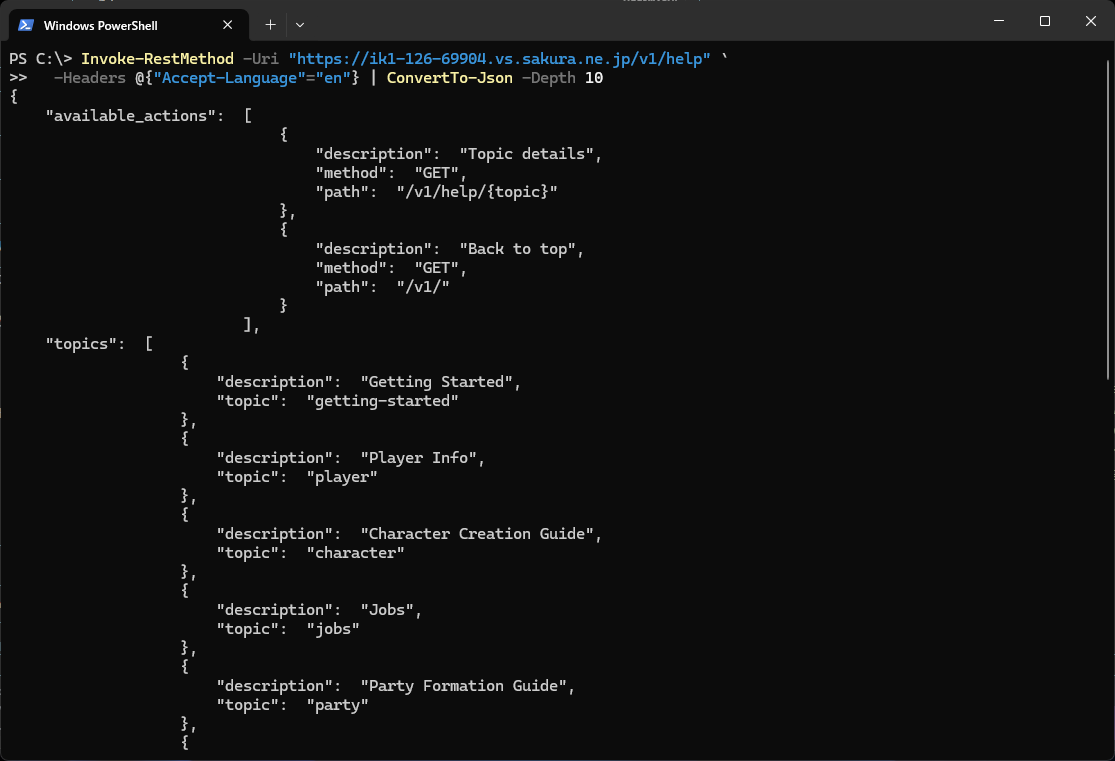Viewport: 1115px width, 761px height.
Task: Minimize the terminal window
Action: click(998, 21)
